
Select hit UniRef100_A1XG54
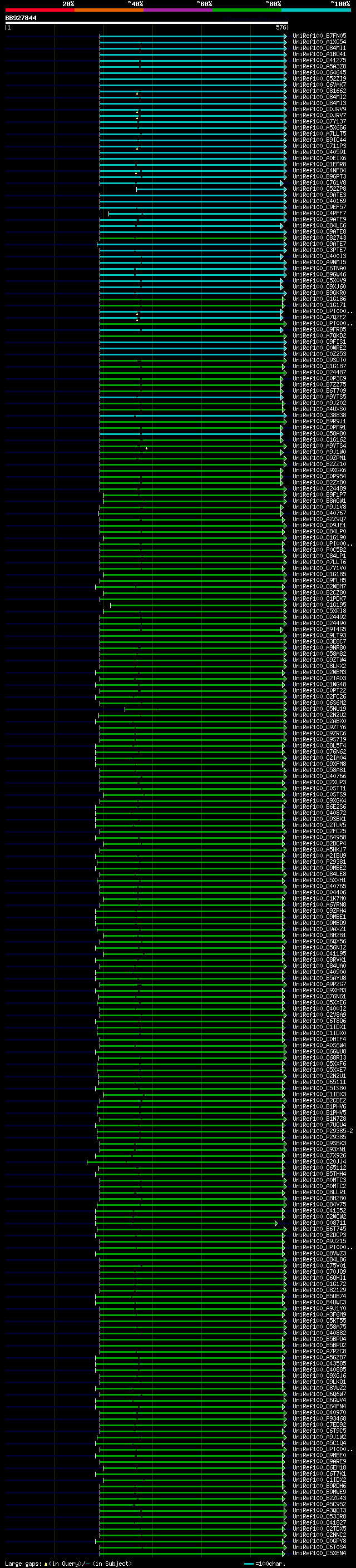(x=319, y=42)
